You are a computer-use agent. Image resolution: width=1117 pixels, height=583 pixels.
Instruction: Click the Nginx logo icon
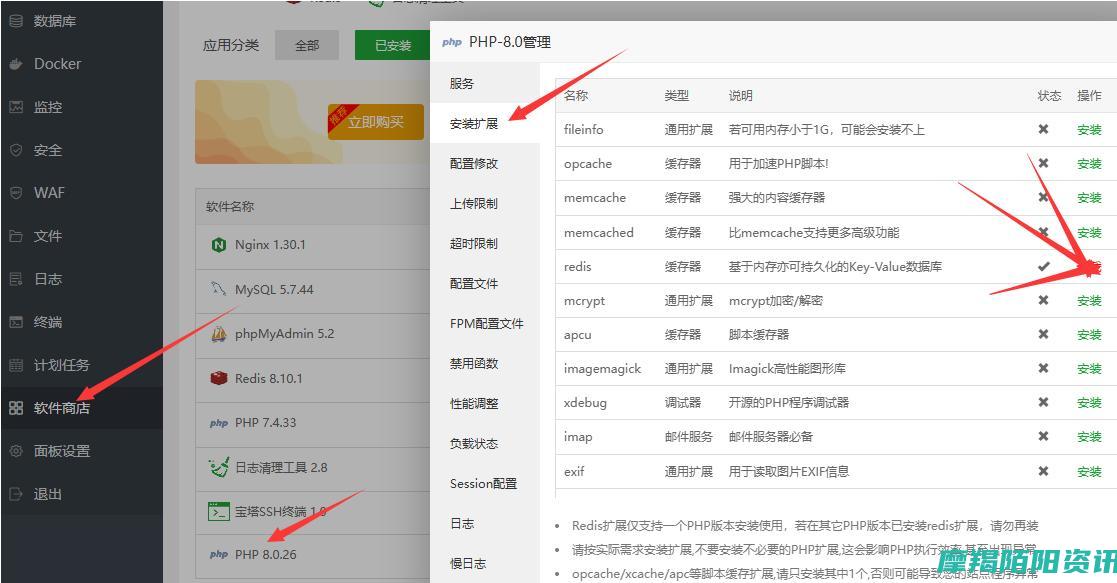point(219,245)
